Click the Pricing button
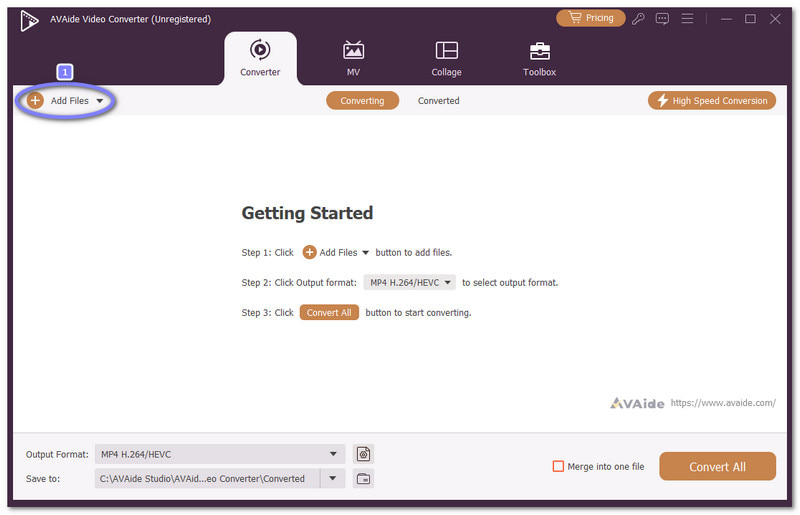The height and width of the screenshot is (515, 800). 590,18
